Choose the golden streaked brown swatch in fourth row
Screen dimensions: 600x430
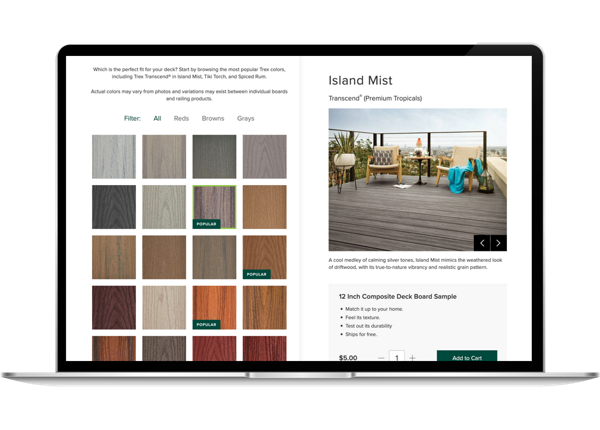[264, 308]
